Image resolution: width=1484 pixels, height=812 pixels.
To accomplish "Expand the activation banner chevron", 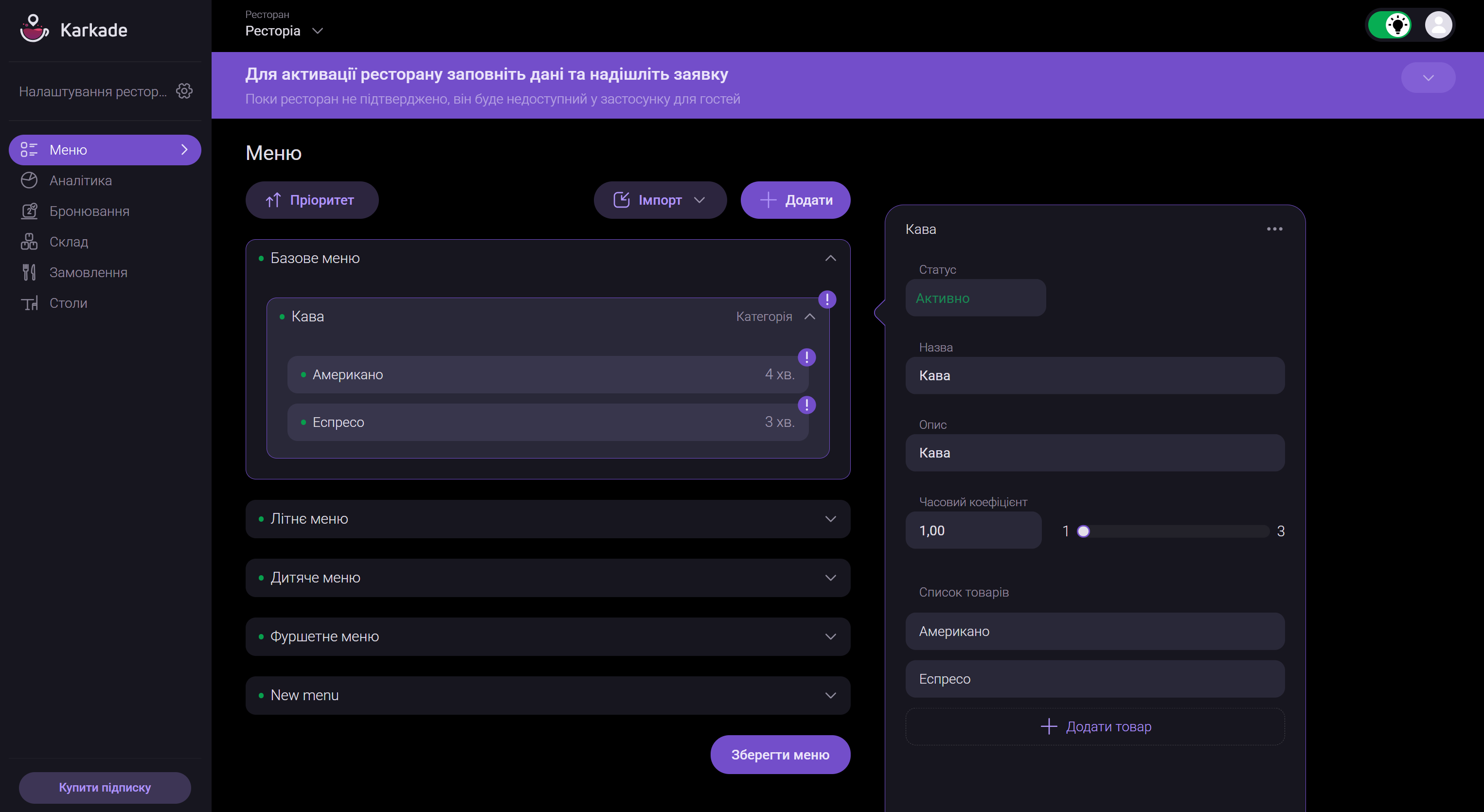I will tap(1428, 78).
